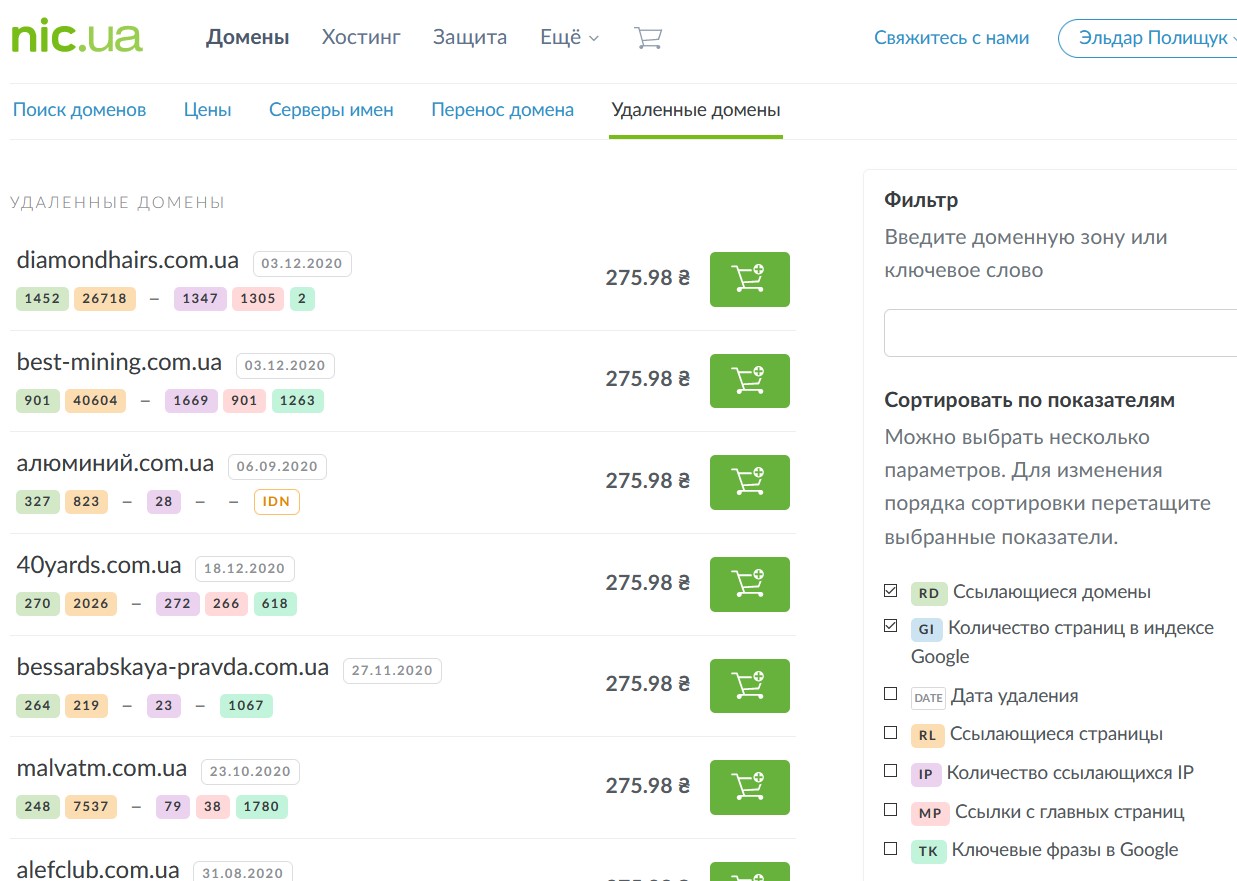Enable the DATE Дата удаления checkbox
1237x881 pixels.
click(891, 694)
